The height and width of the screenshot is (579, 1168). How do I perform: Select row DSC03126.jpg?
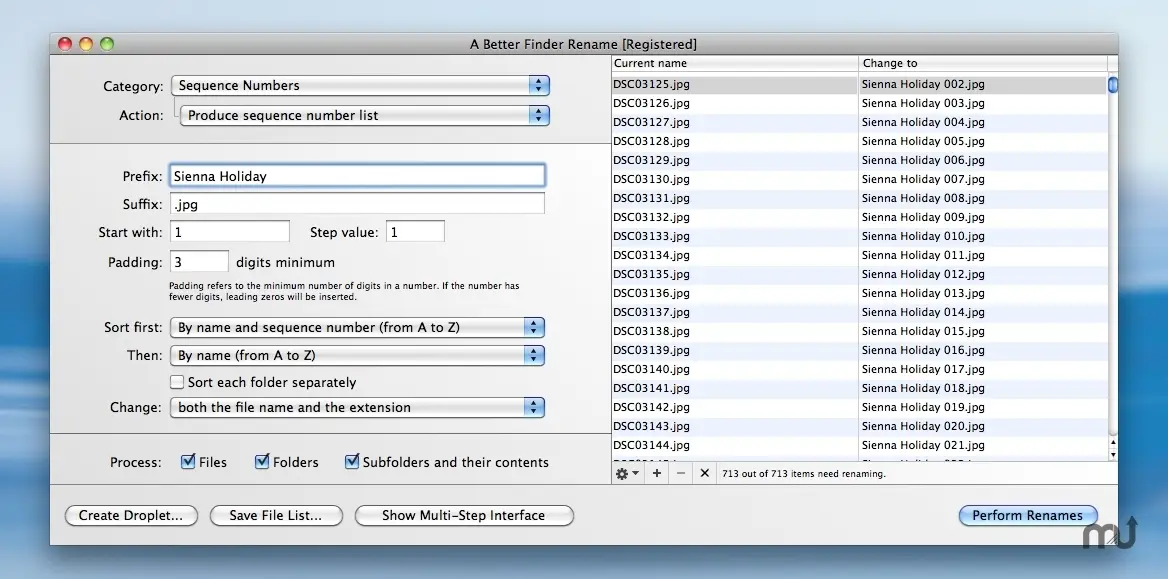coord(860,104)
